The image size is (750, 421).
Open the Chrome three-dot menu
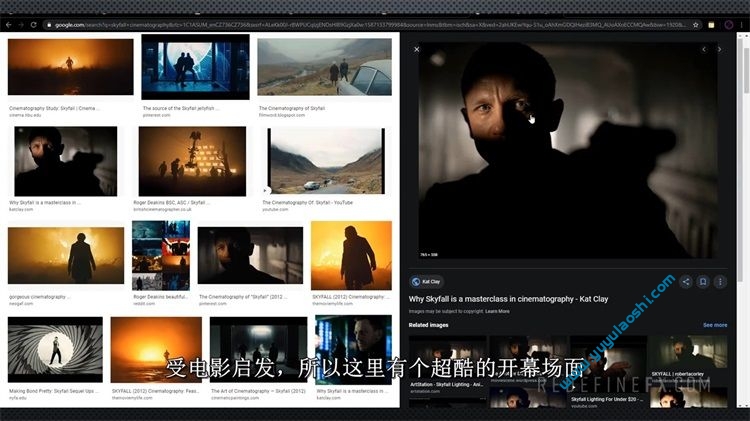742,25
